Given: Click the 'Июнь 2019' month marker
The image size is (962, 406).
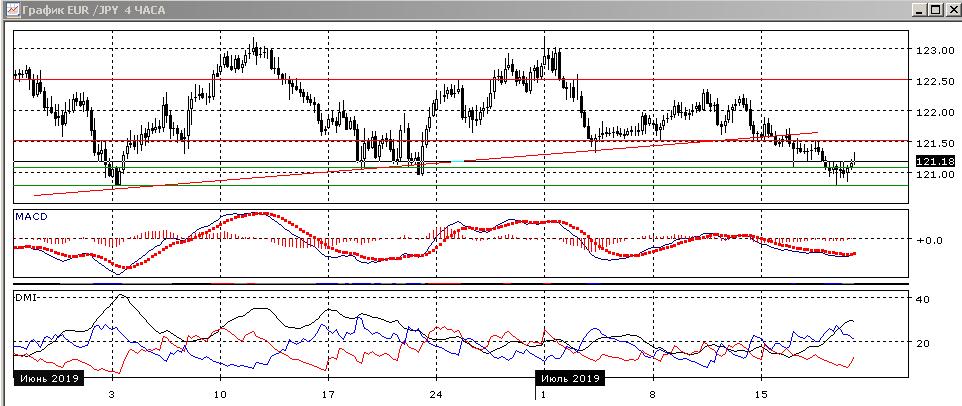Looking at the screenshot, I should pyautogui.click(x=49, y=378).
